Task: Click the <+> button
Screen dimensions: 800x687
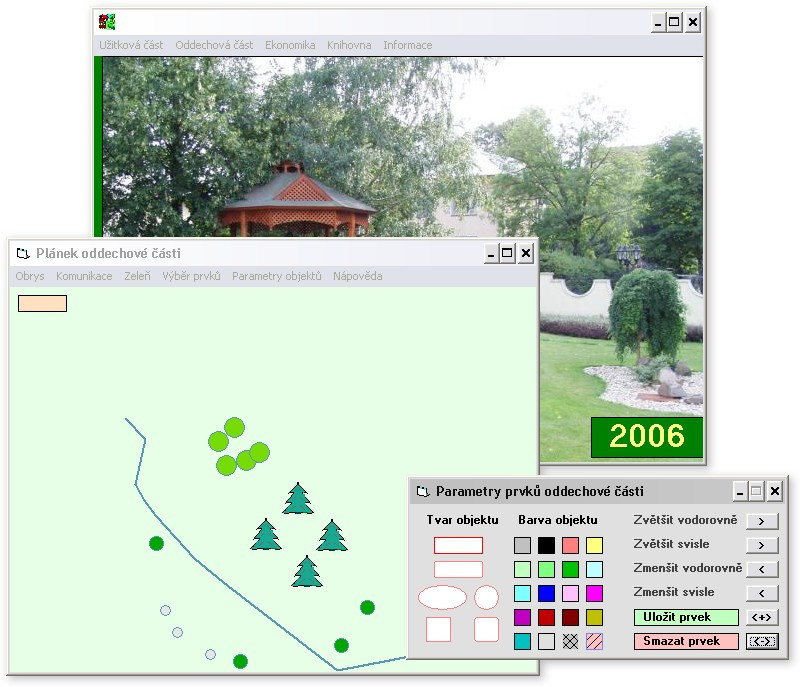Action: coord(762,617)
